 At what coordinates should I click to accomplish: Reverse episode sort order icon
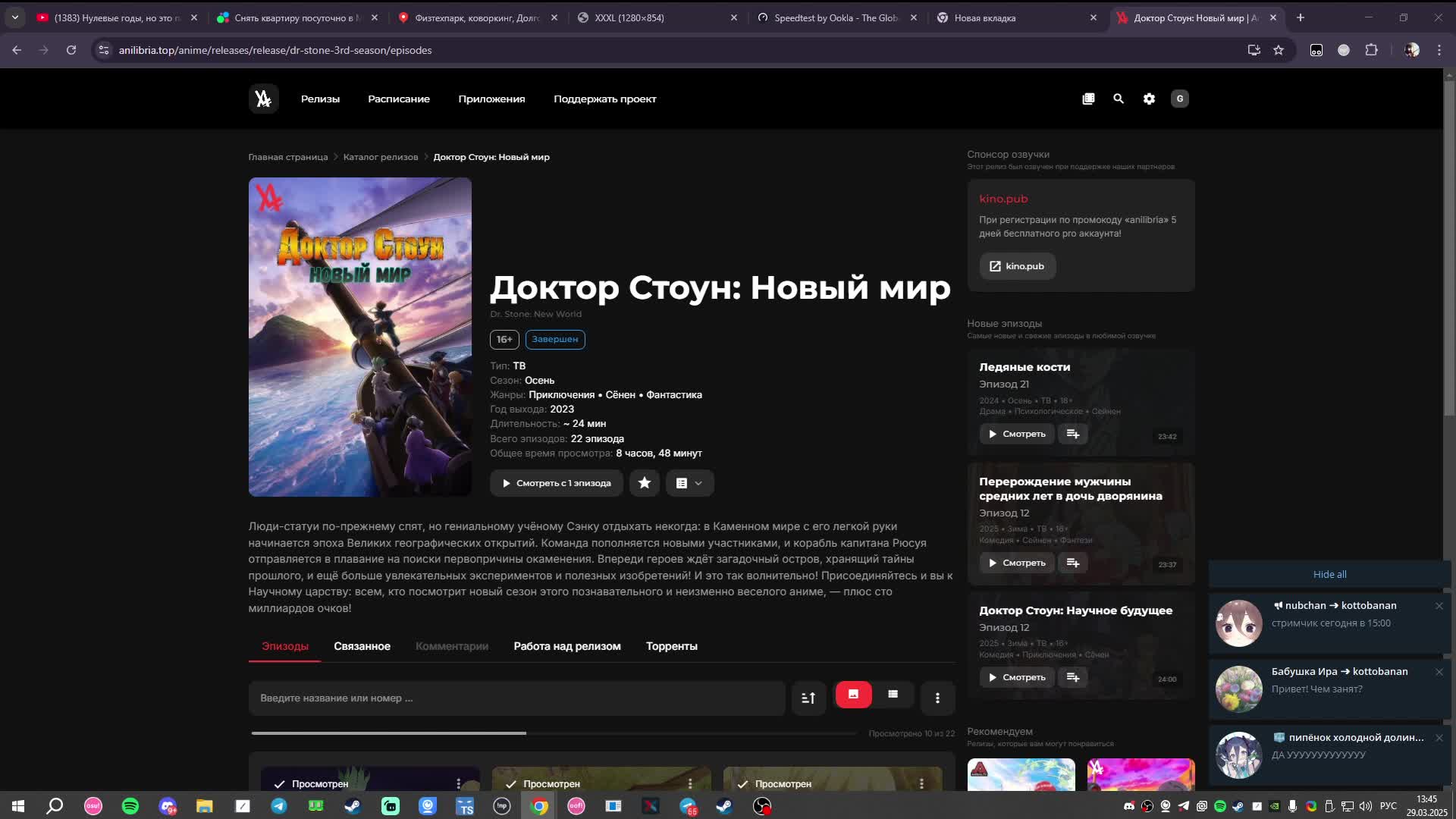[x=808, y=698]
